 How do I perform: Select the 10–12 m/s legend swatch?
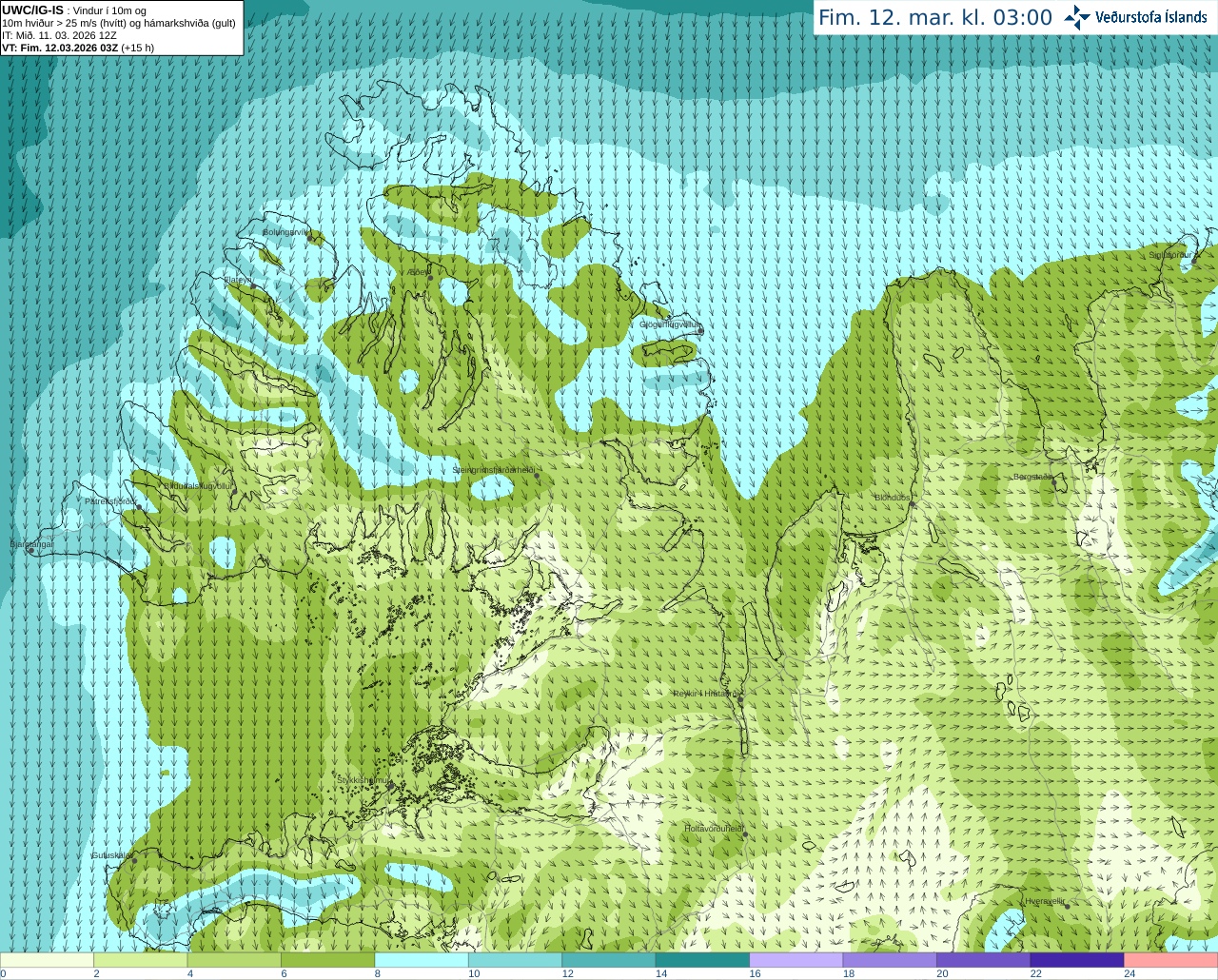pos(516,960)
